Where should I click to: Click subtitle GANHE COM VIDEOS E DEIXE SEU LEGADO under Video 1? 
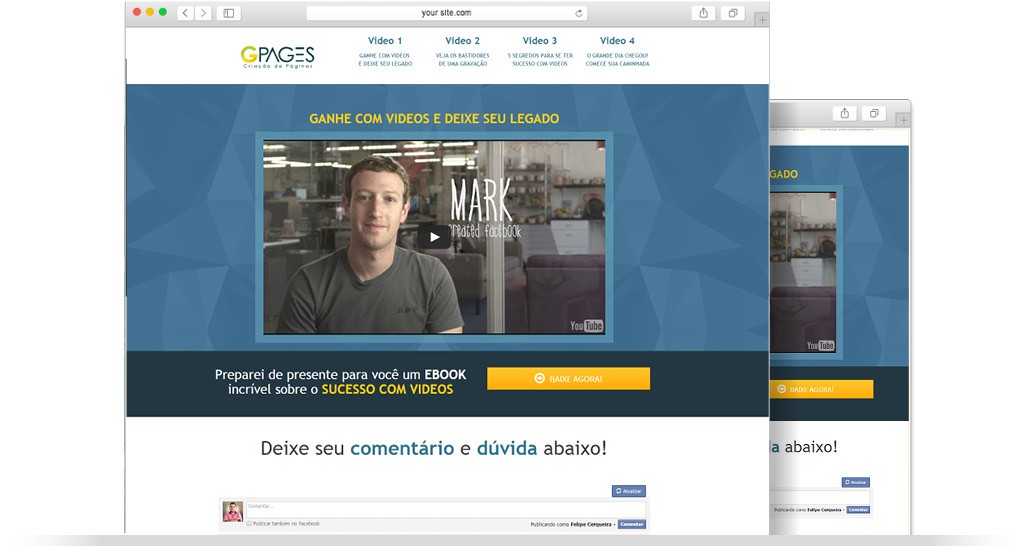(385, 60)
